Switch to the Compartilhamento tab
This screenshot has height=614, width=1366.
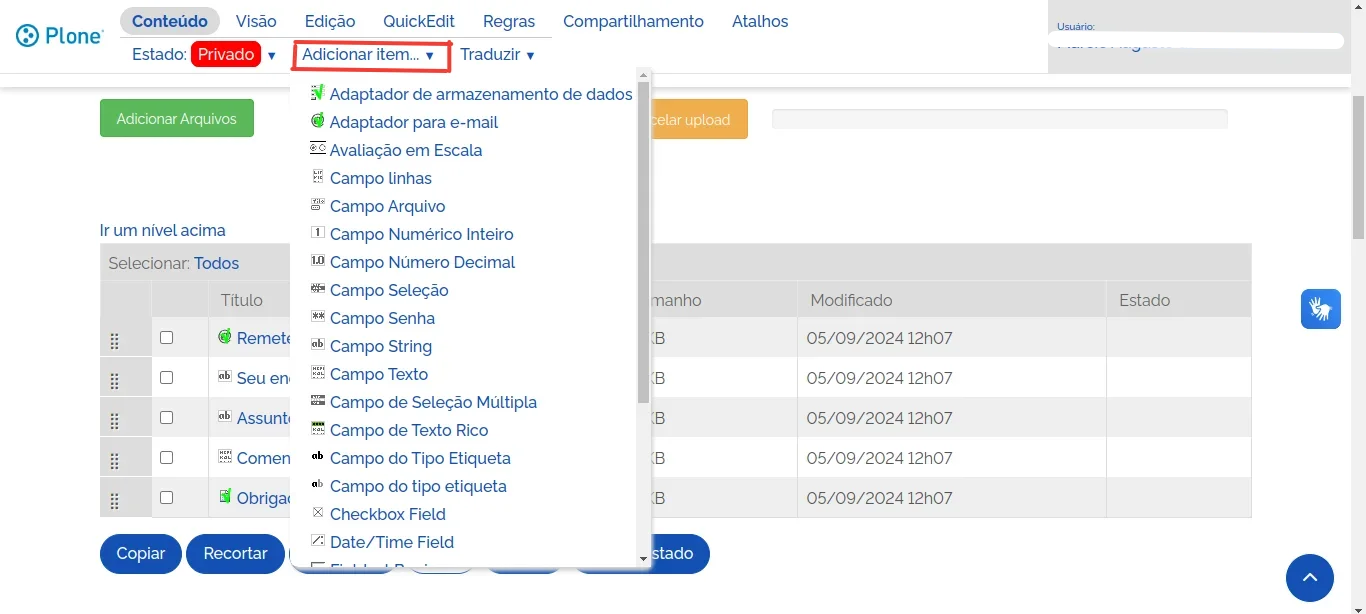point(633,21)
